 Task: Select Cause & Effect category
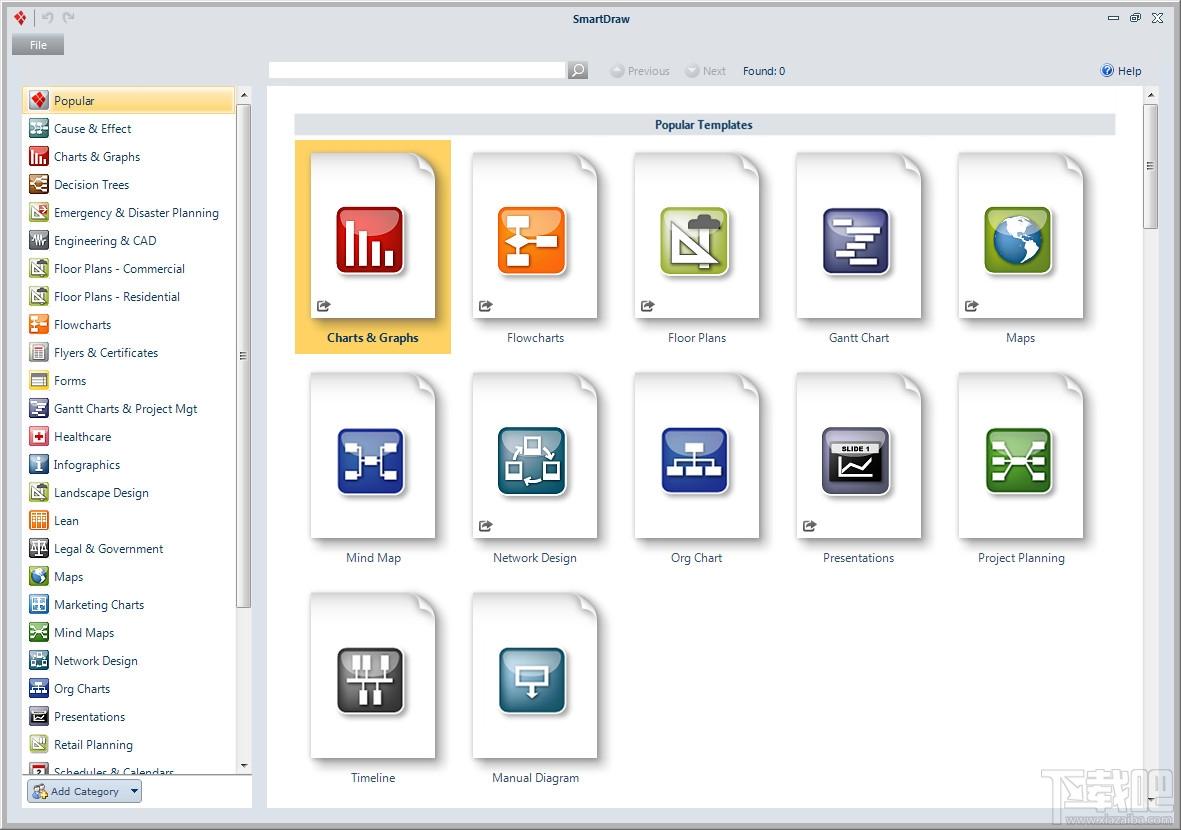click(129, 129)
